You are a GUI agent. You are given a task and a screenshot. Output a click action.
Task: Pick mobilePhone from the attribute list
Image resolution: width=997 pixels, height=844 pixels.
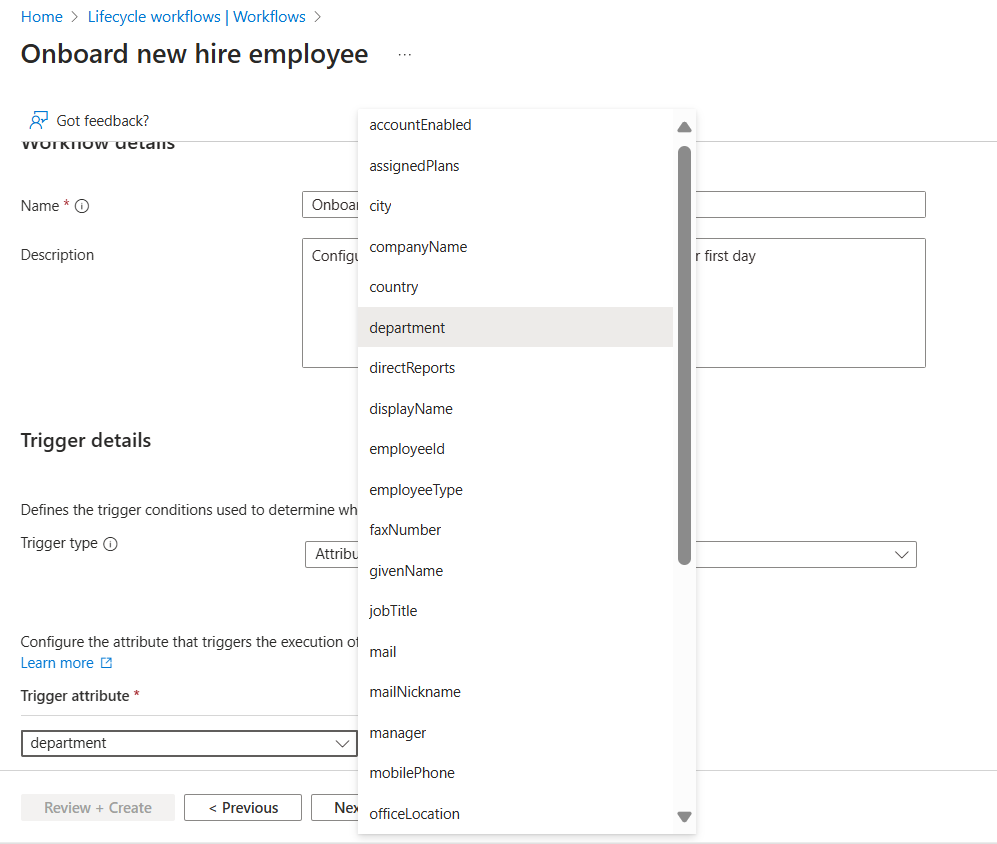point(515,773)
